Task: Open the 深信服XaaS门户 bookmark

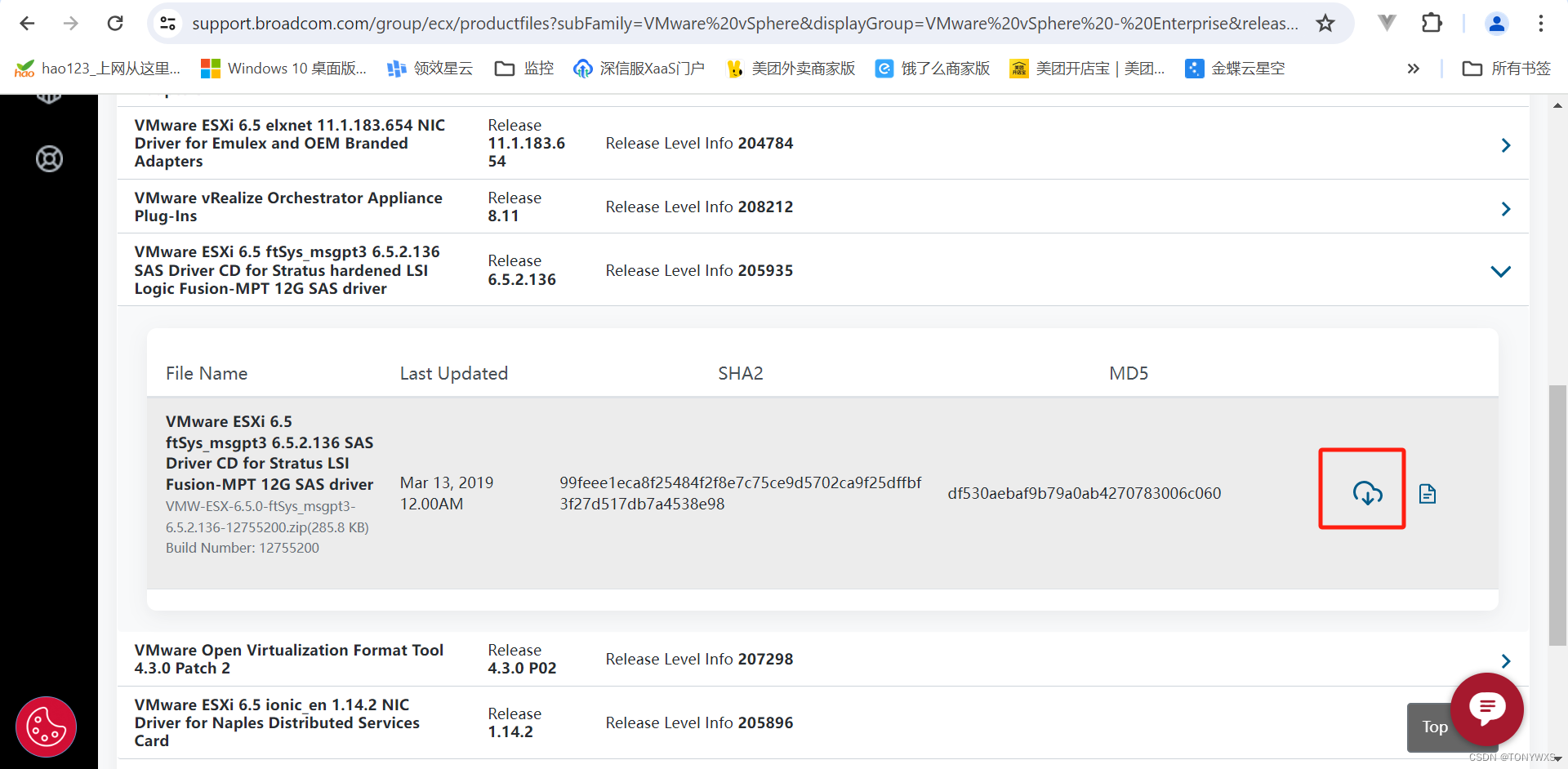Action: tap(639, 69)
